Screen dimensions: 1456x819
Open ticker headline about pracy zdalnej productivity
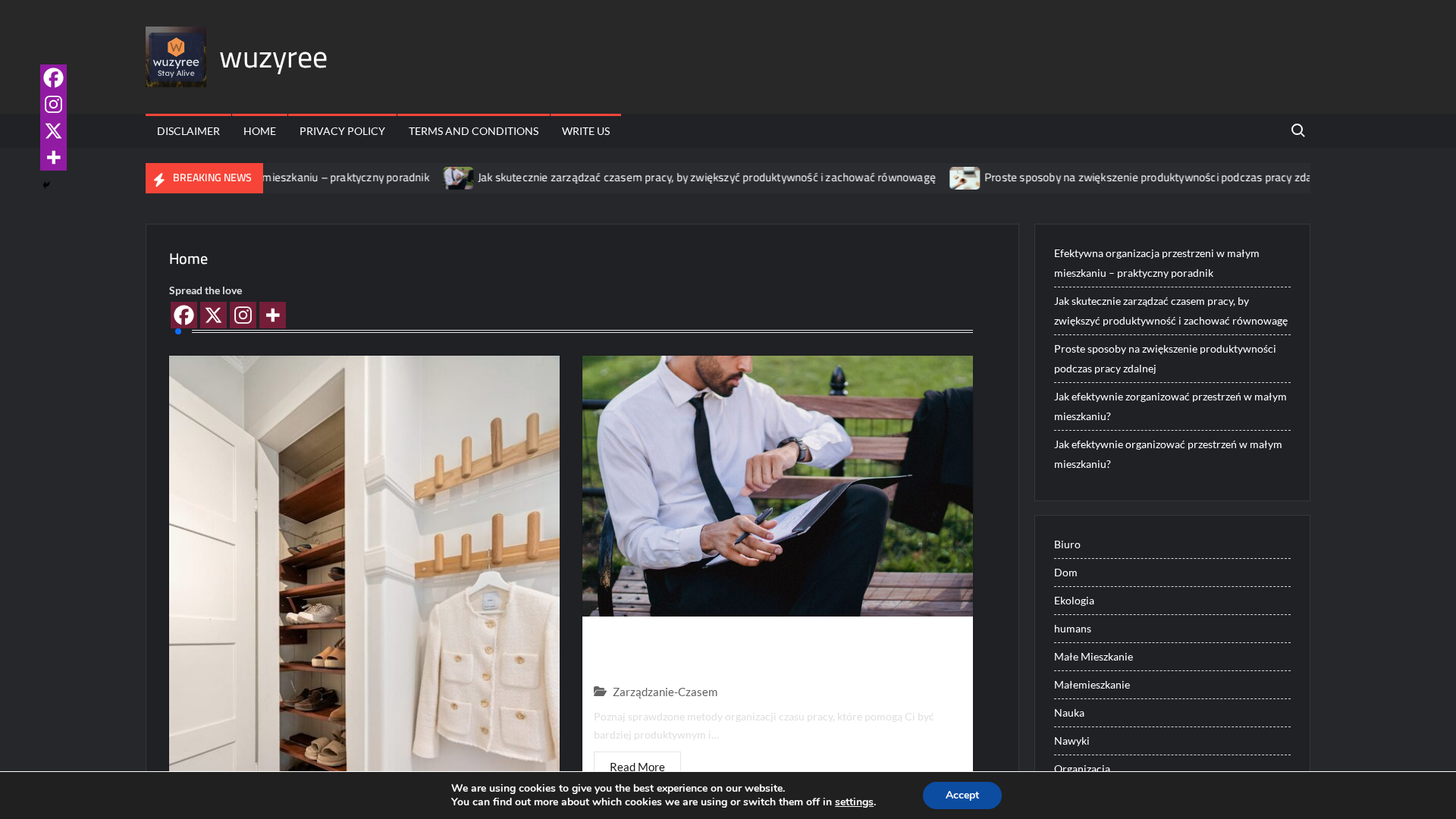click(x=1147, y=177)
